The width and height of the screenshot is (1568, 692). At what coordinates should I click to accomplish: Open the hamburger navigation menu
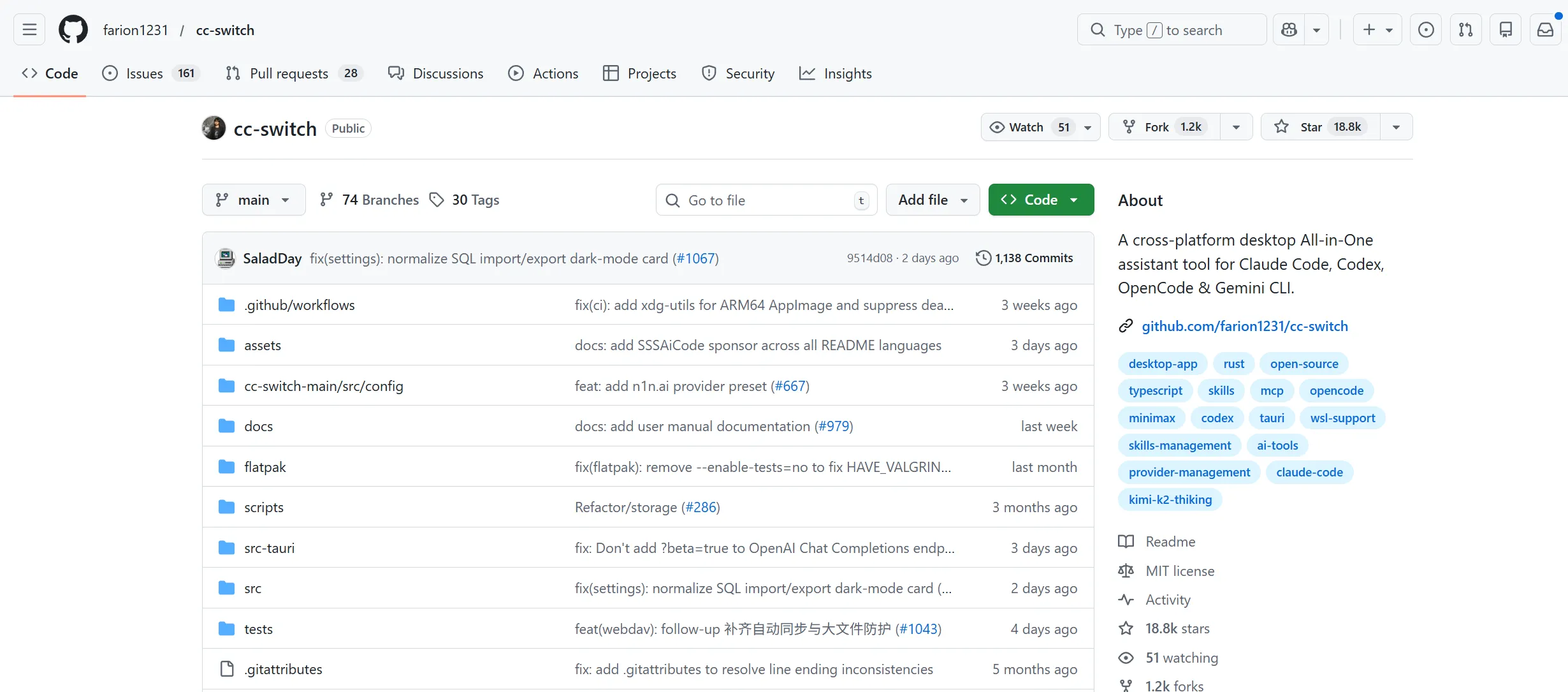click(x=29, y=29)
